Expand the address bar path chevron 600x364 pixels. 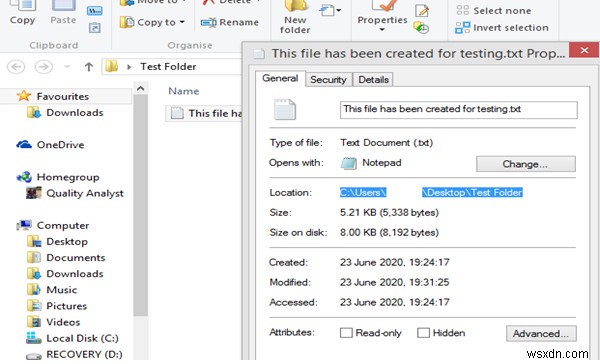[x=129, y=67]
